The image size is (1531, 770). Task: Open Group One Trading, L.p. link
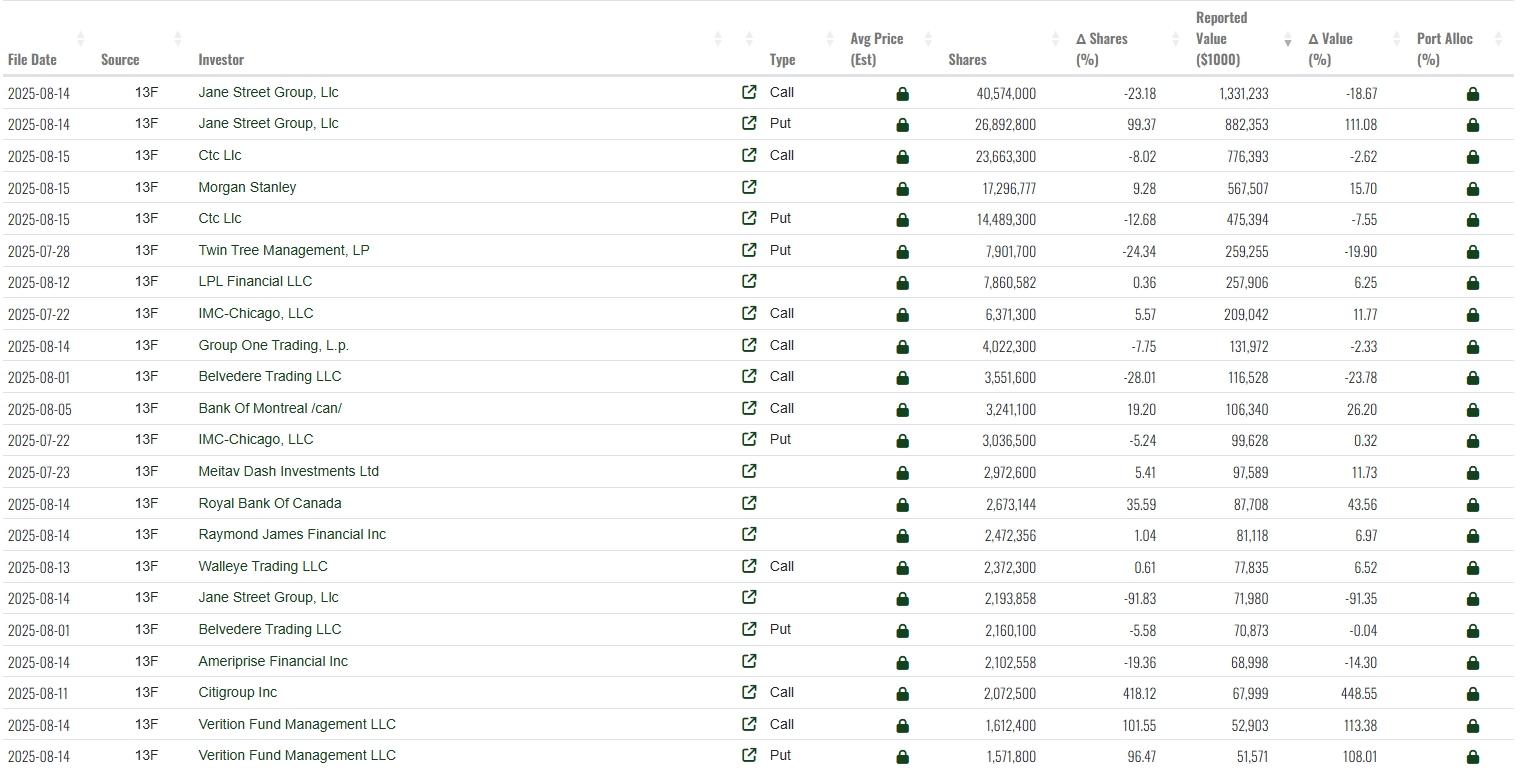tap(273, 345)
